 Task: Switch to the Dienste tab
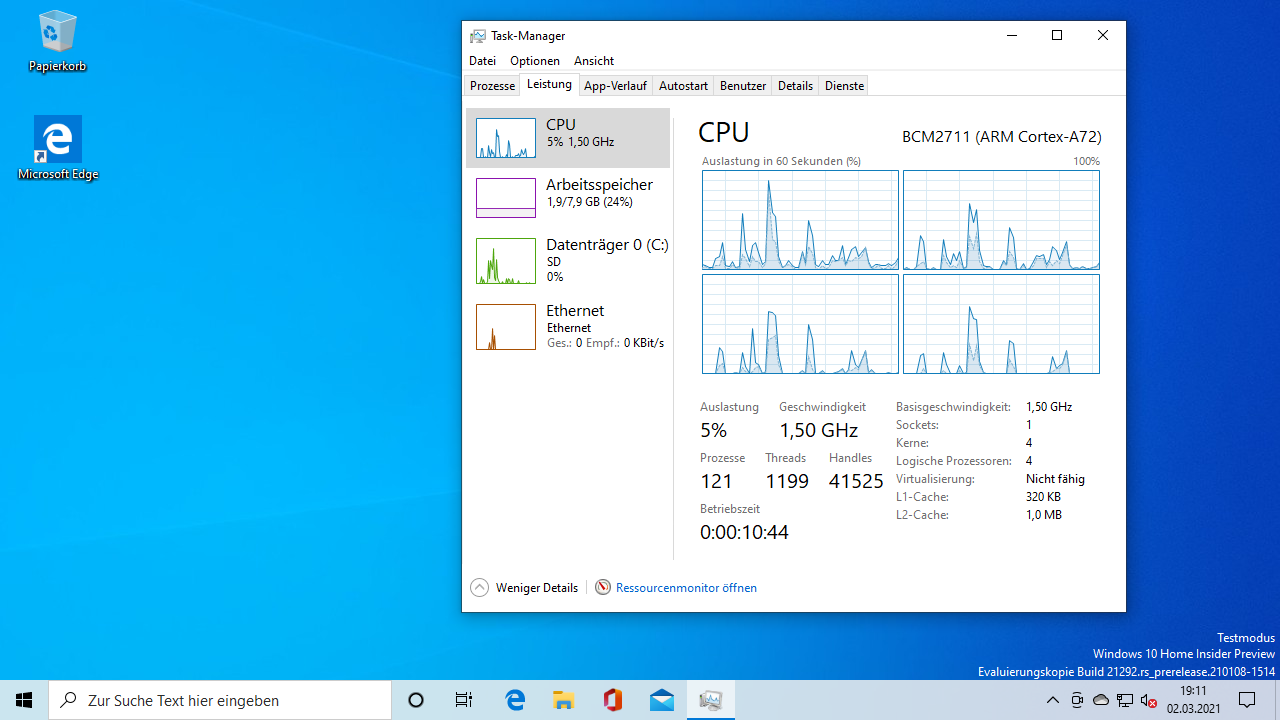pyautogui.click(x=844, y=86)
